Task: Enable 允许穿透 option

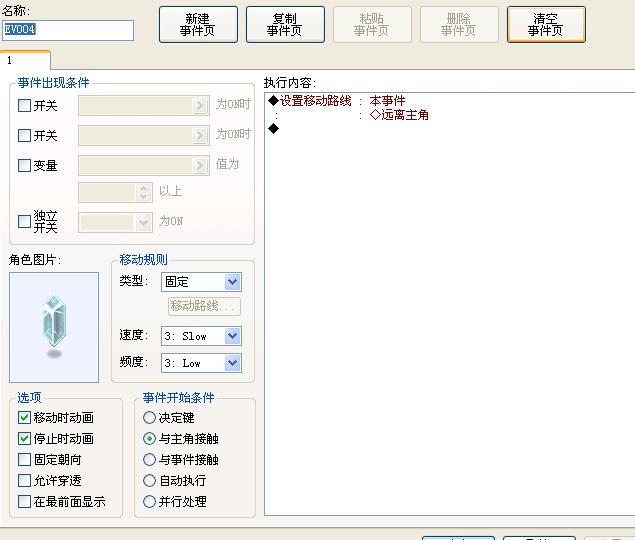Action: coord(24,480)
